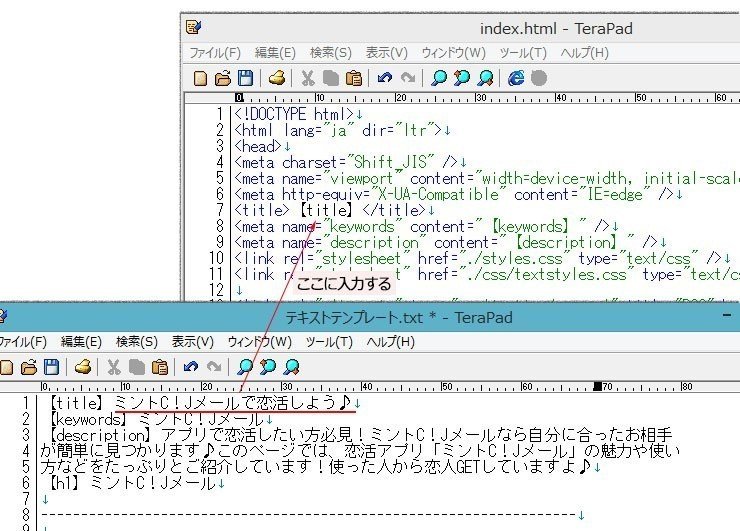This screenshot has height=531, width=740.
Task: Minimize the テキストテンプレート.txt window
Action: [x=727, y=315]
